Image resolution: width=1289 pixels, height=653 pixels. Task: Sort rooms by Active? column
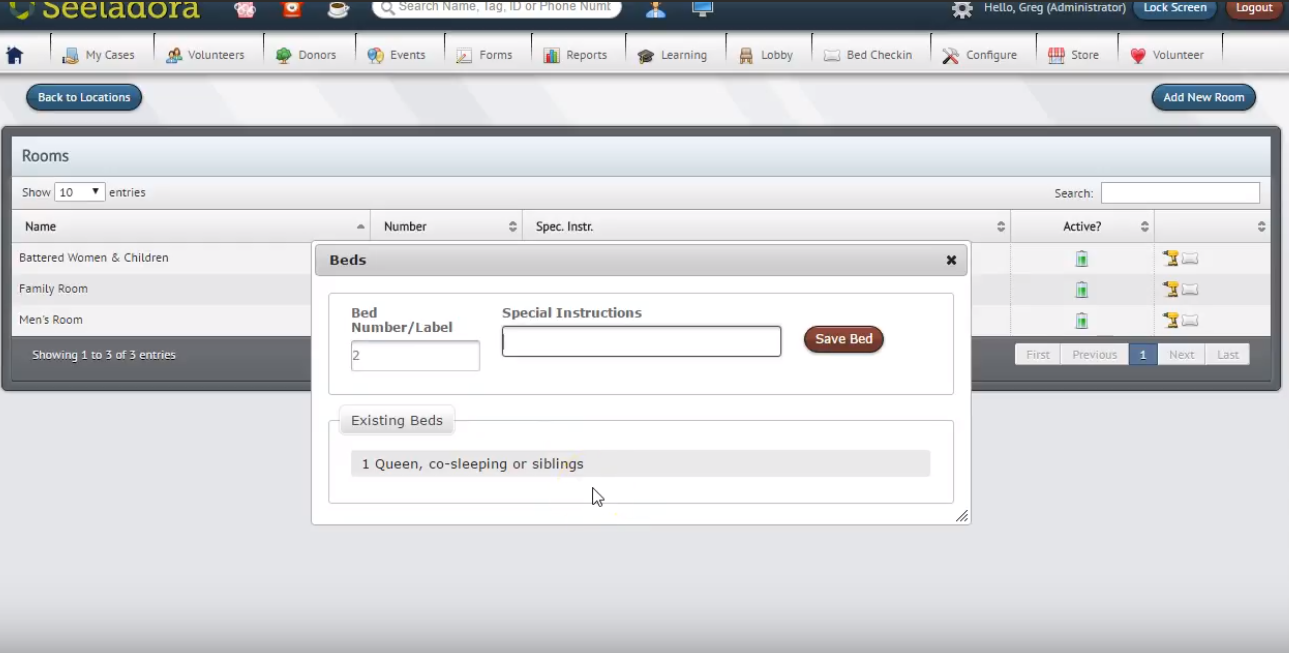(1083, 226)
